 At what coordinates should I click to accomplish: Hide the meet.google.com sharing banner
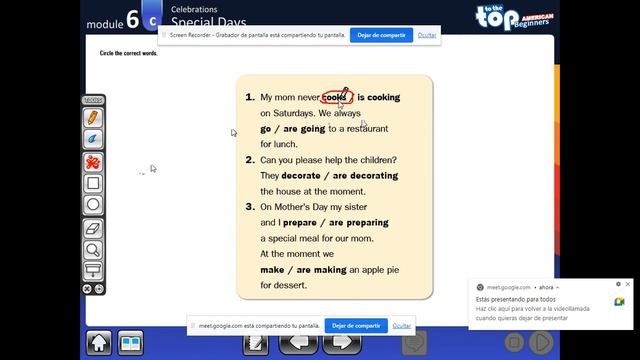[402, 326]
